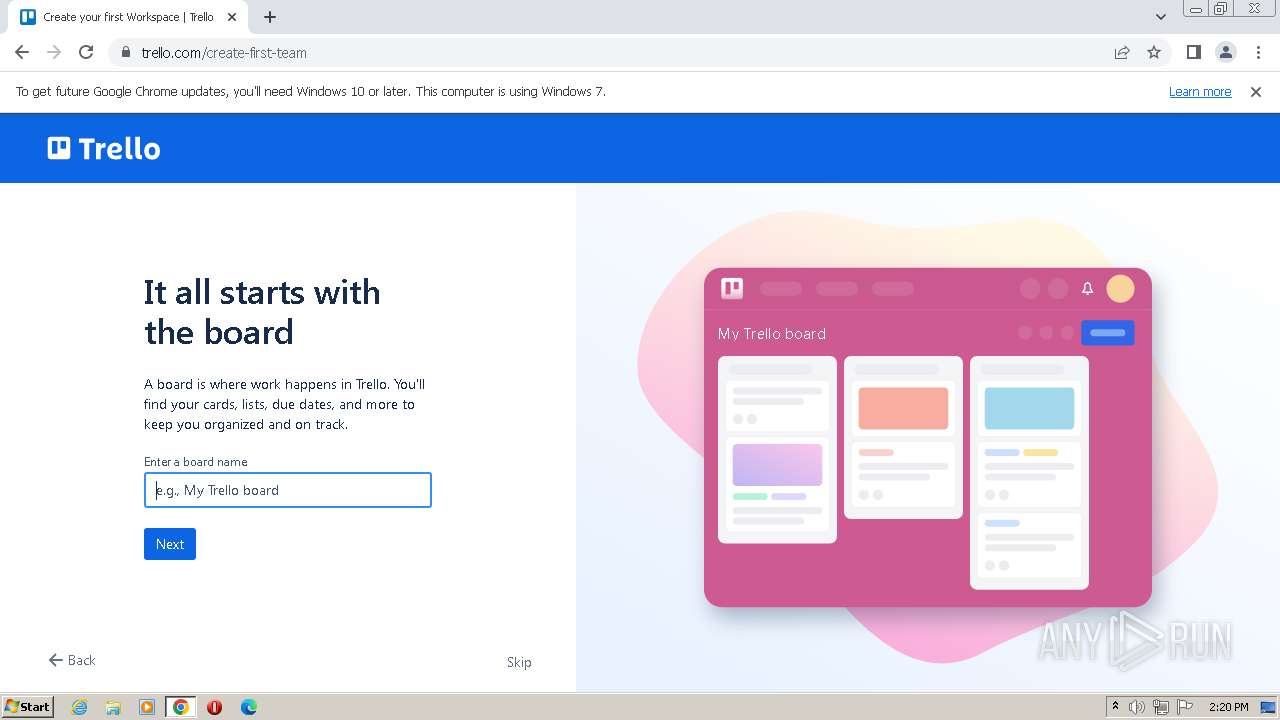Click the padlock site info icon
The height and width of the screenshot is (720, 1280).
point(126,53)
